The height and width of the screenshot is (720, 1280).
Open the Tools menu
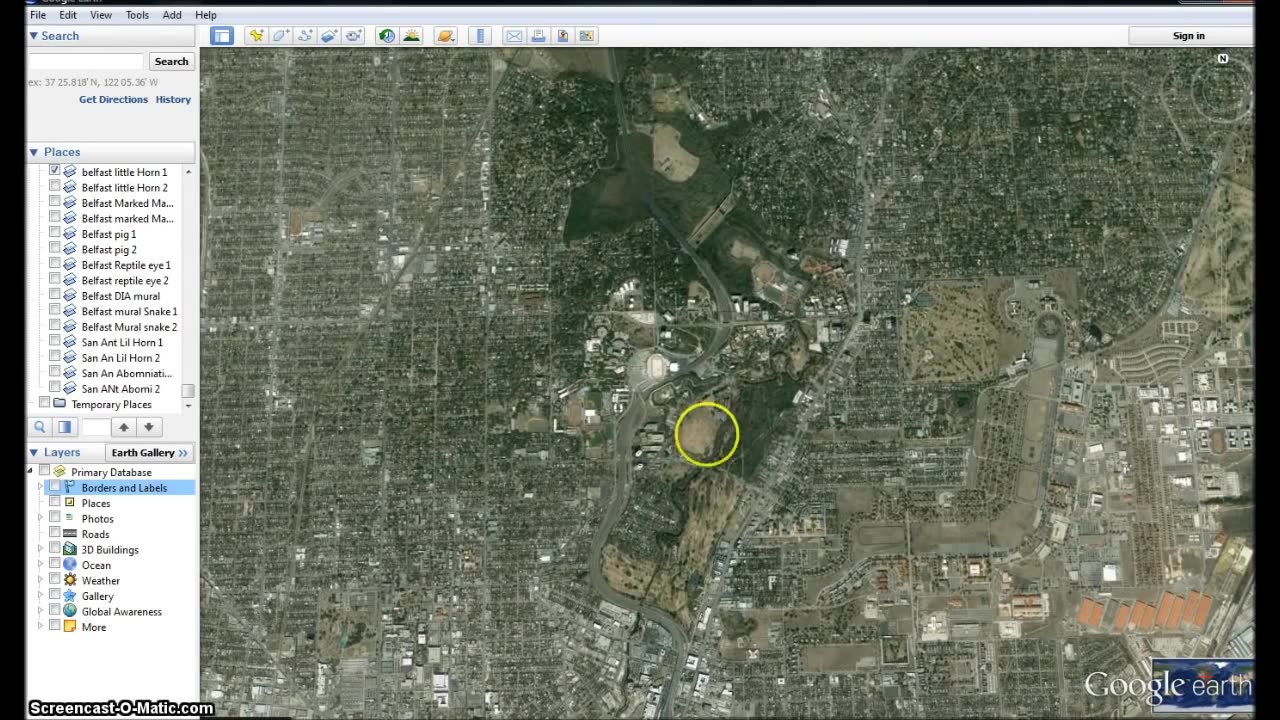pyautogui.click(x=137, y=15)
